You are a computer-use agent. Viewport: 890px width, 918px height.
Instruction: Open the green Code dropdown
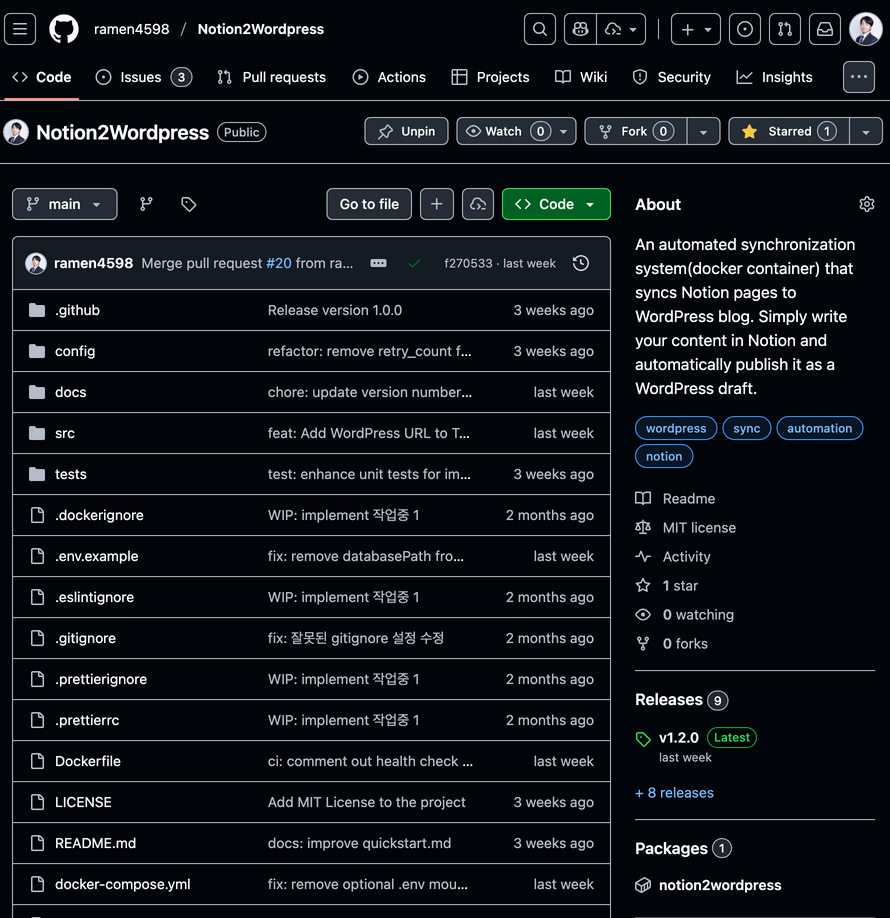(556, 204)
